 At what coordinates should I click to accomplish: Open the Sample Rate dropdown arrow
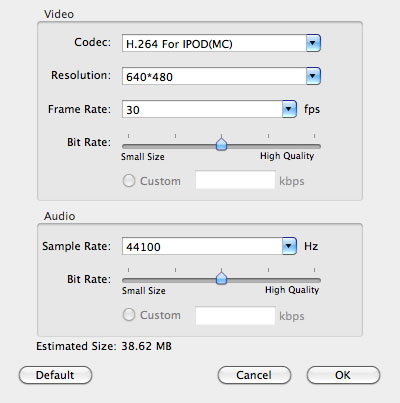pyautogui.click(x=289, y=246)
